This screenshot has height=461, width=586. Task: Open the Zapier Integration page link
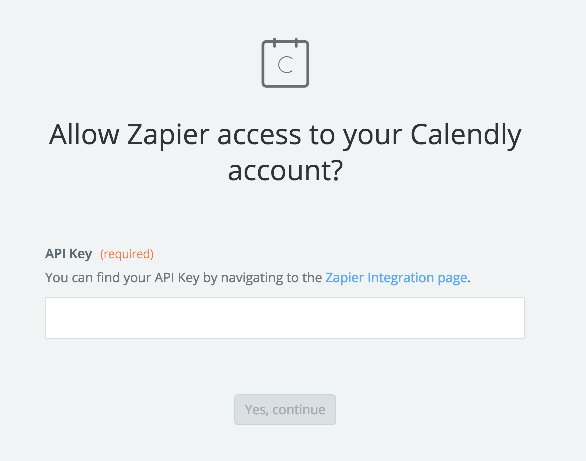396,278
